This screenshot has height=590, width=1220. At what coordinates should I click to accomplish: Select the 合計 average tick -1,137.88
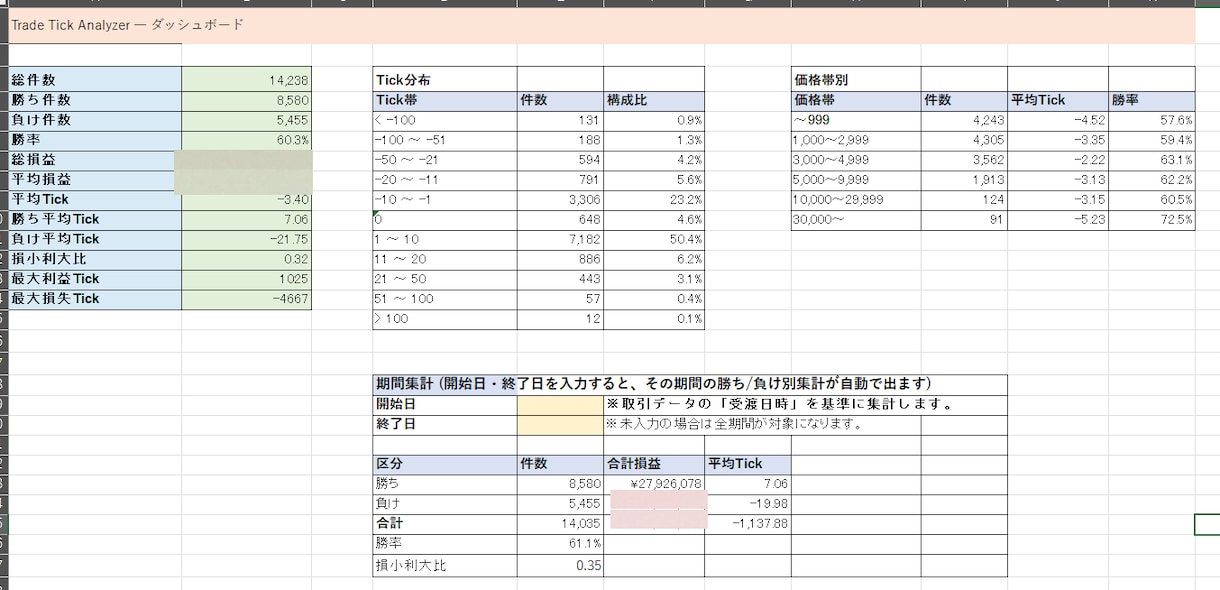click(748, 523)
